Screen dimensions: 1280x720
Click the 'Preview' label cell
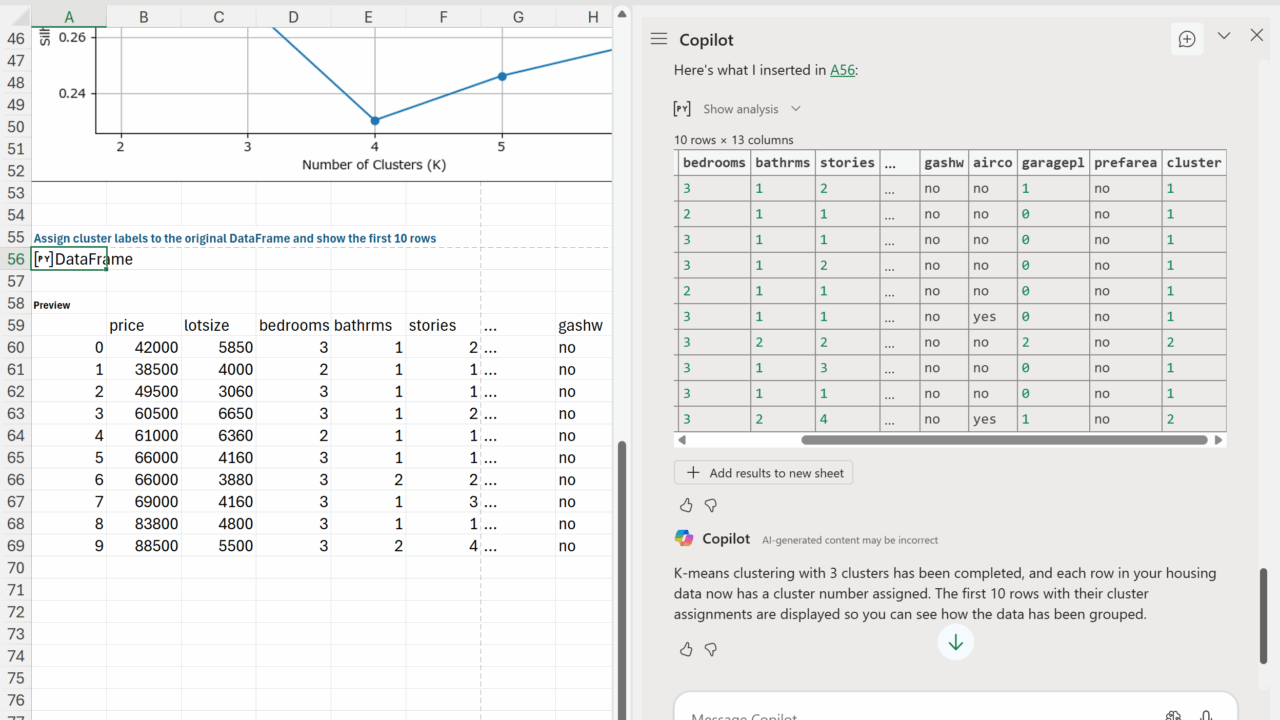coord(52,305)
